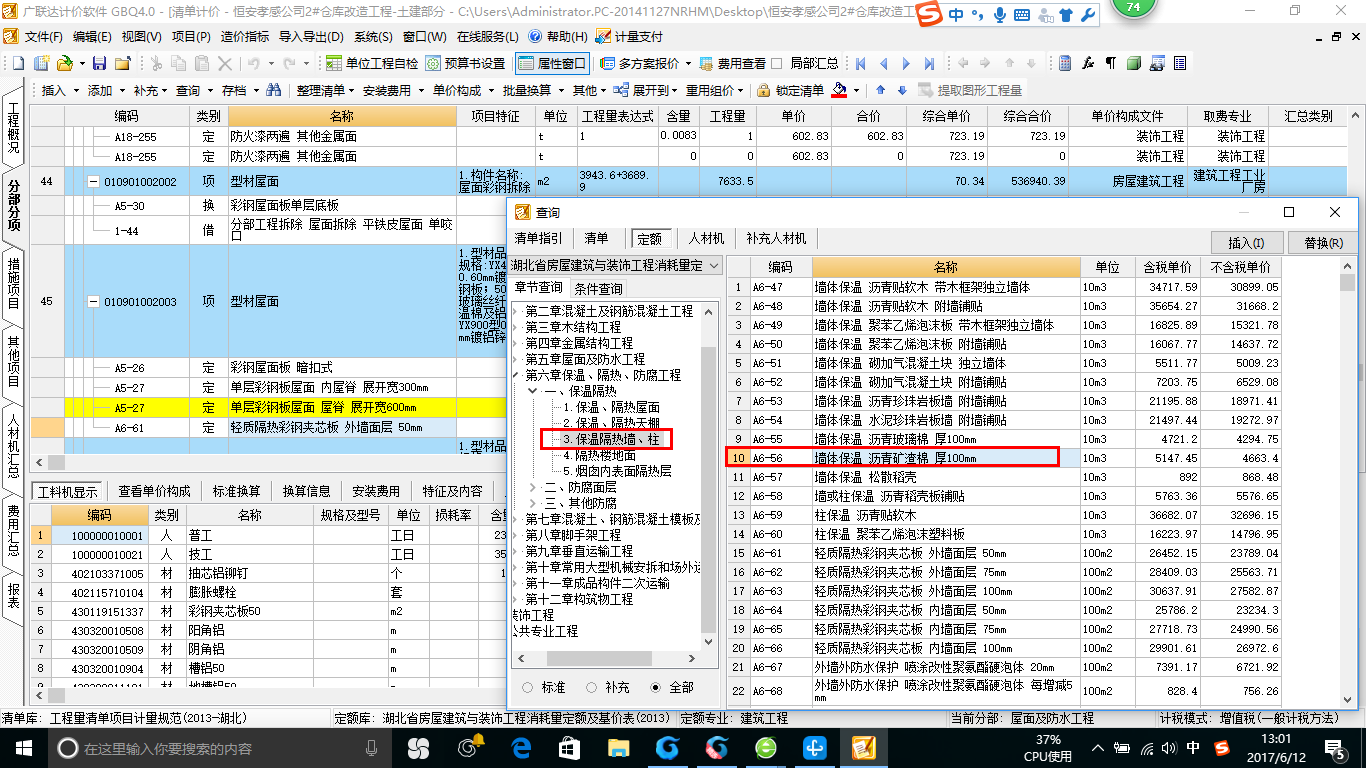
Task: Click the New file icon
Action: (19, 63)
